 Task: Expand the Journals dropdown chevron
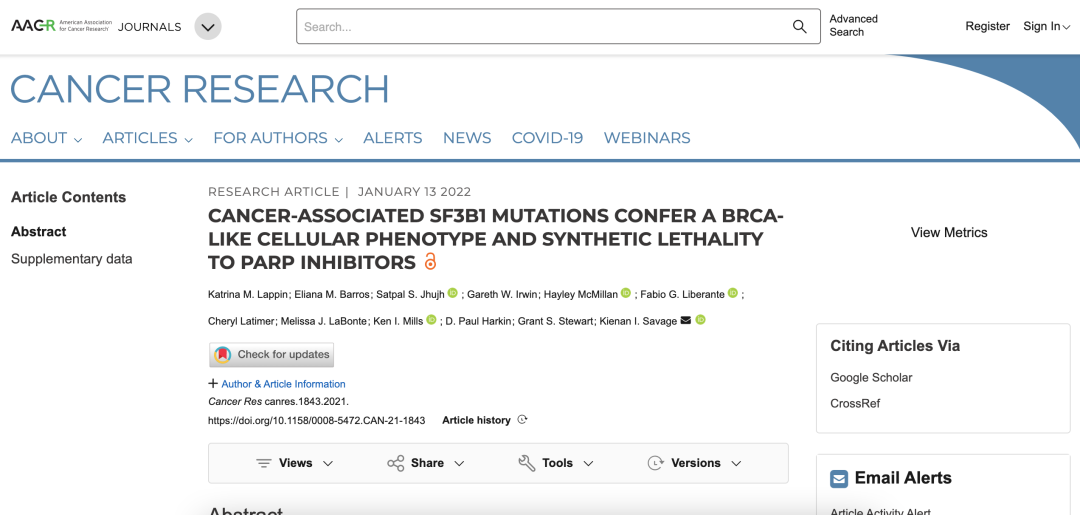point(208,27)
